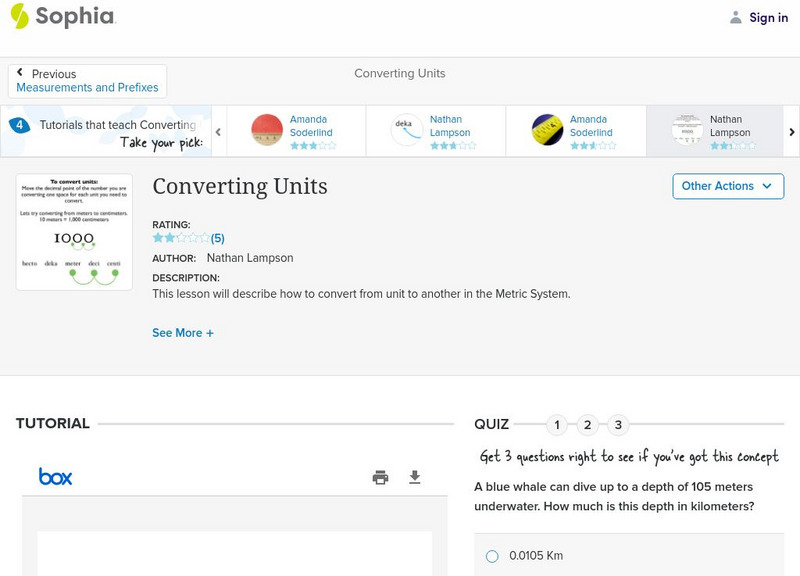Go to previous Measurements and Prefixes lesson
Image resolution: width=800 pixels, height=576 pixels.
click(87, 81)
